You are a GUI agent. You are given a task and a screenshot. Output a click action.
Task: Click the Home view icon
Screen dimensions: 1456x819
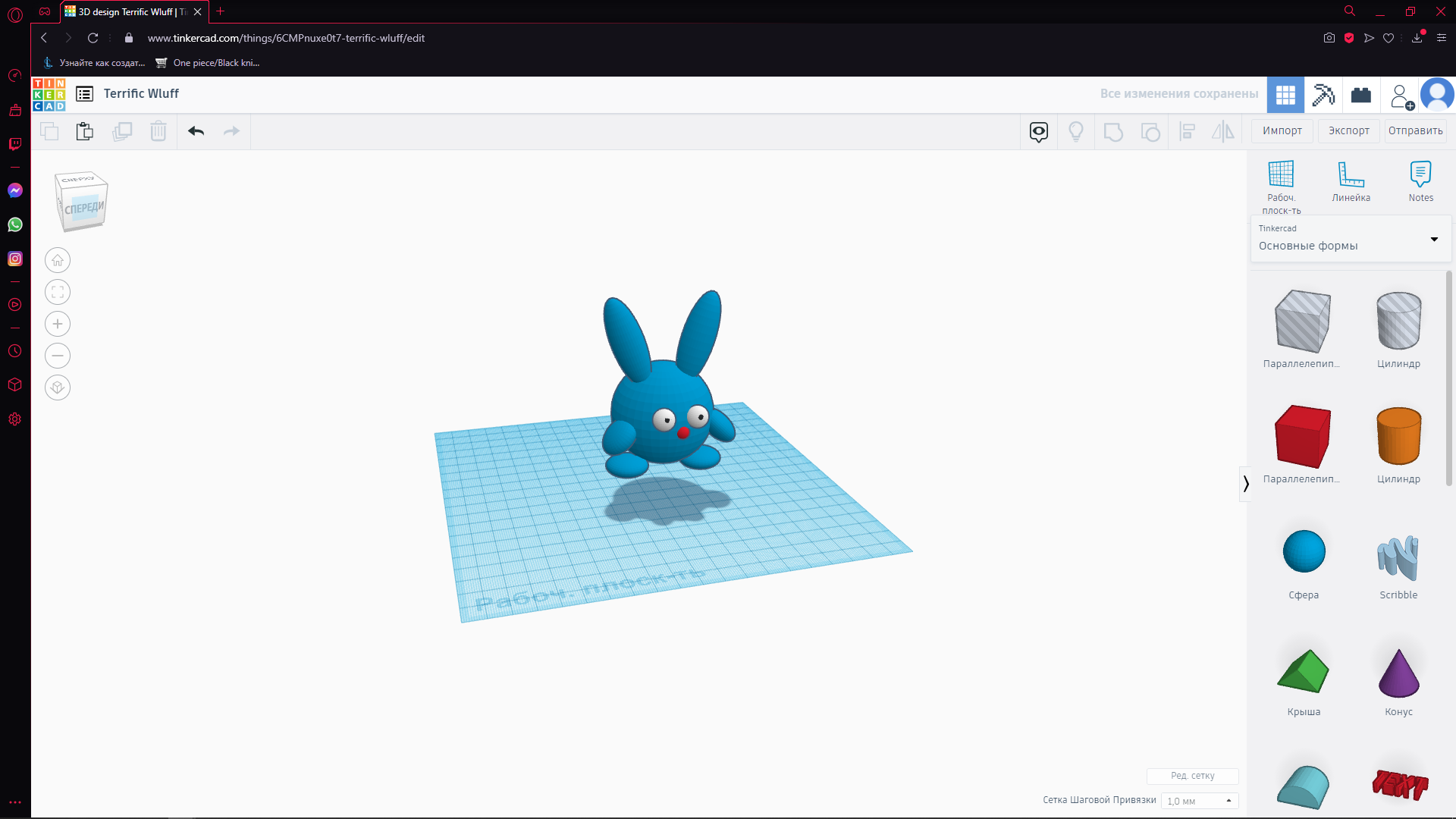(x=58, y=261)
